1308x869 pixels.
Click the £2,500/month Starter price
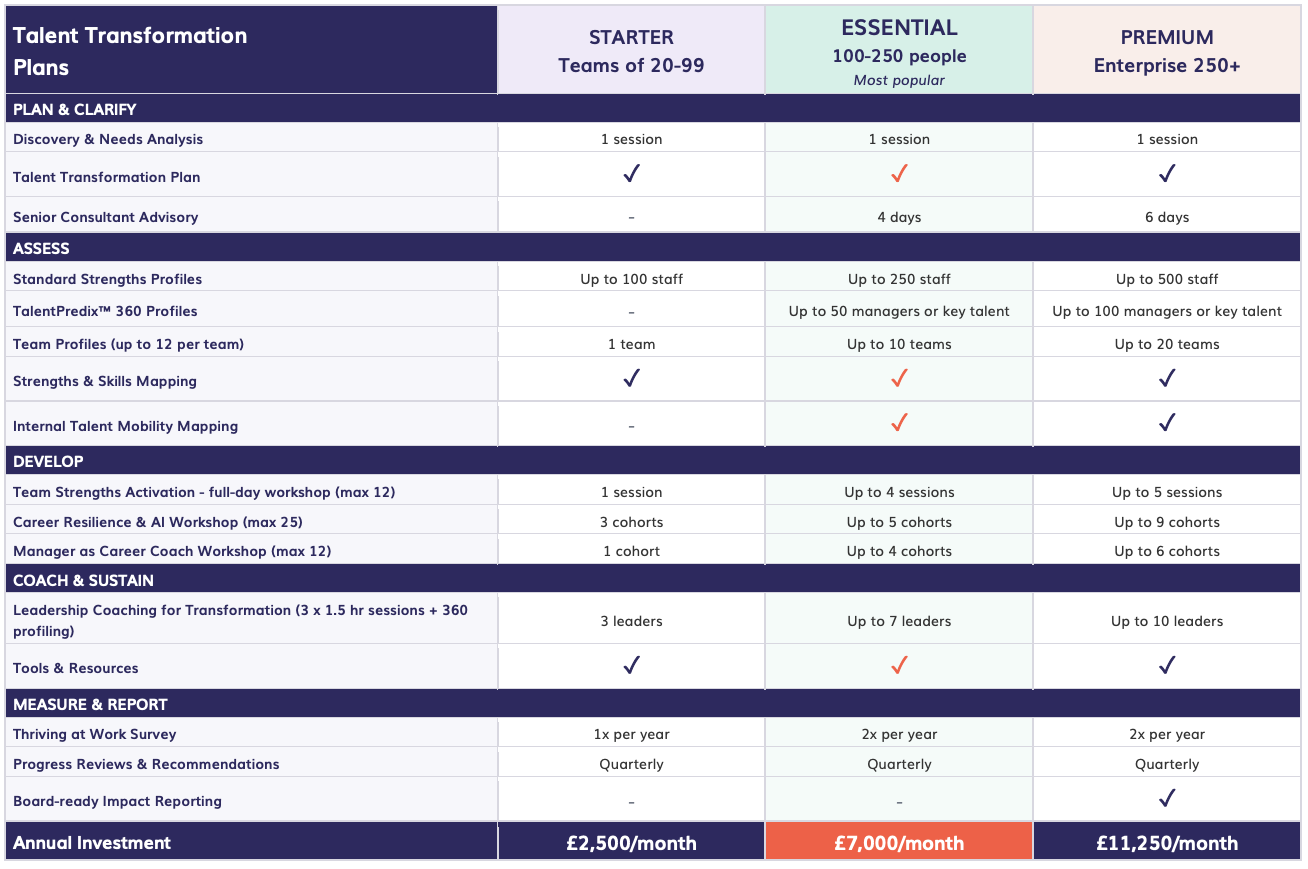coord(631,843)
